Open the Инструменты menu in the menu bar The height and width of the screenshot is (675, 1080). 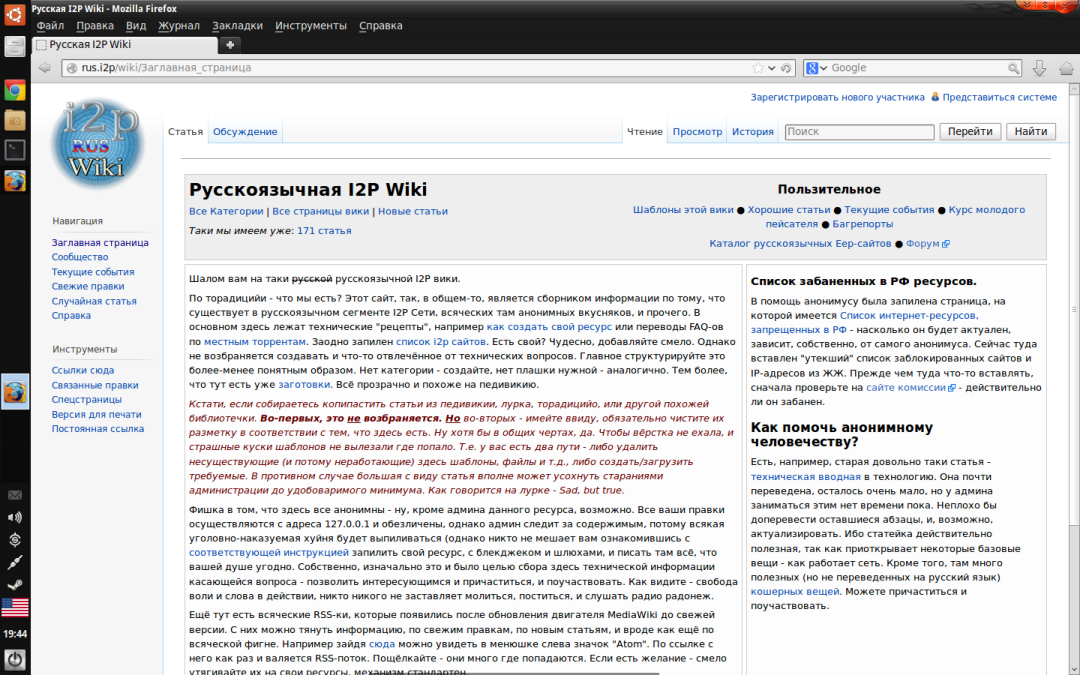tap(311, 25)
